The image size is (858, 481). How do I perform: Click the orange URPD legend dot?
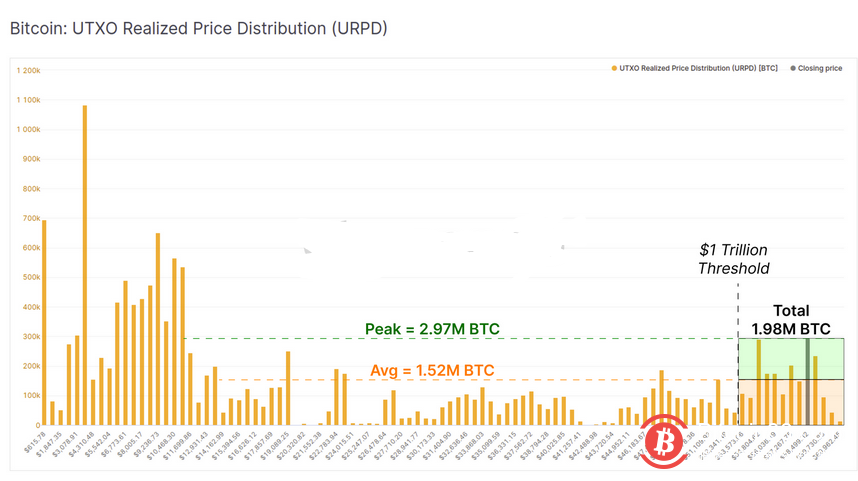tap(612, 68)
